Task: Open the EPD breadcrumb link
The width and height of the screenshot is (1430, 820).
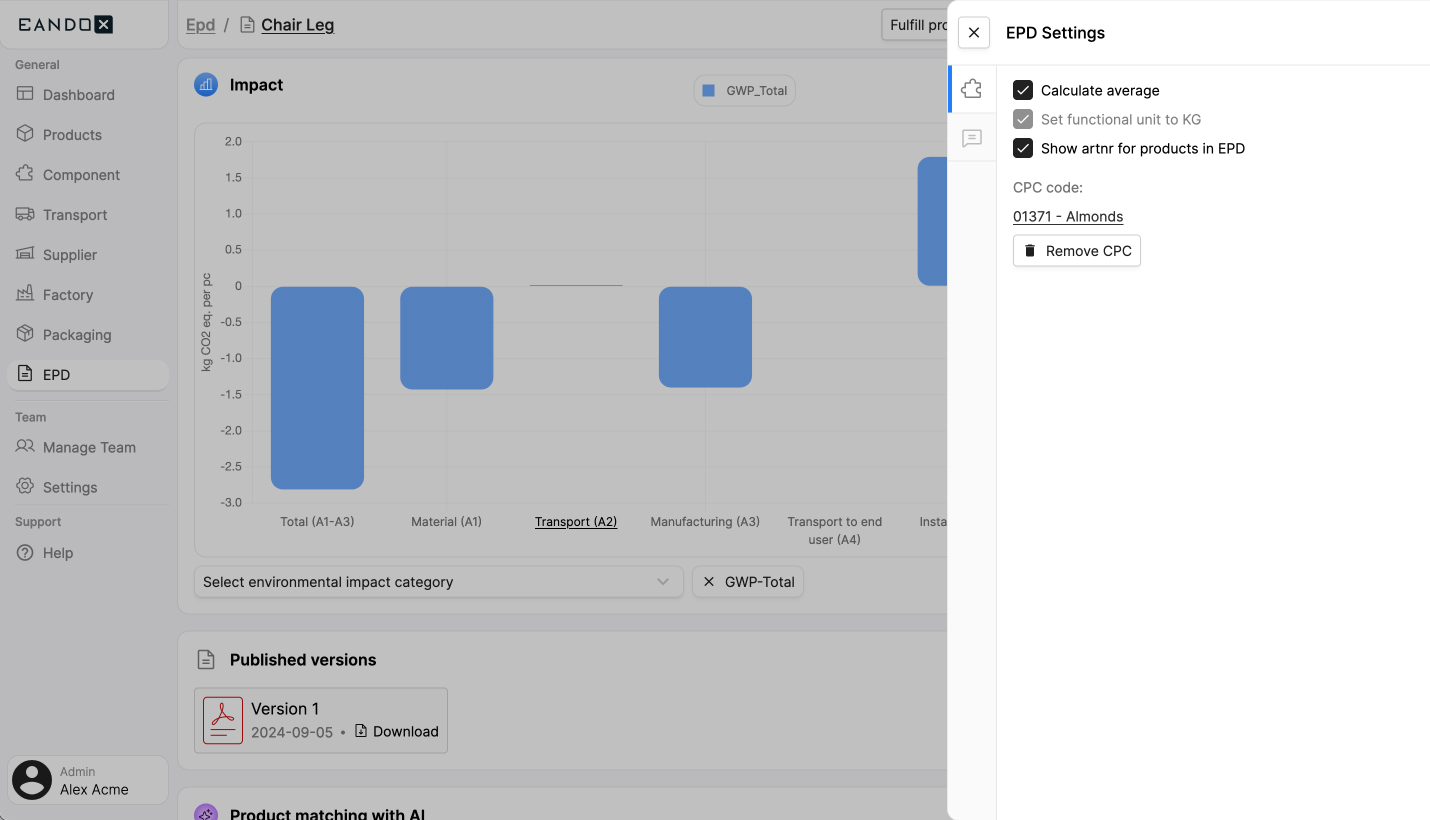Action: point(200,24)
